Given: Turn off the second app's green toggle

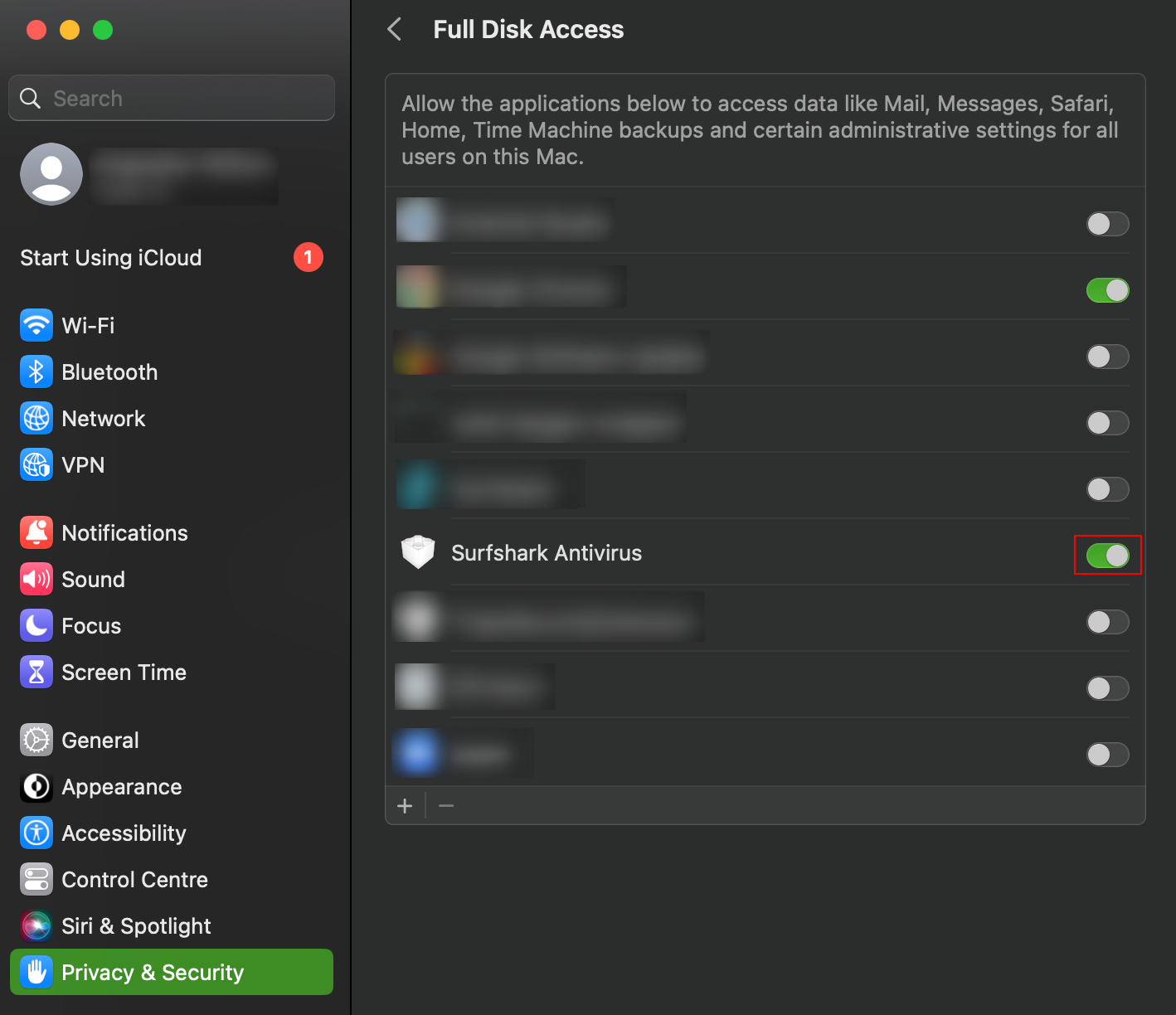Looking at the screenshot, I should tap(1107, 290).
